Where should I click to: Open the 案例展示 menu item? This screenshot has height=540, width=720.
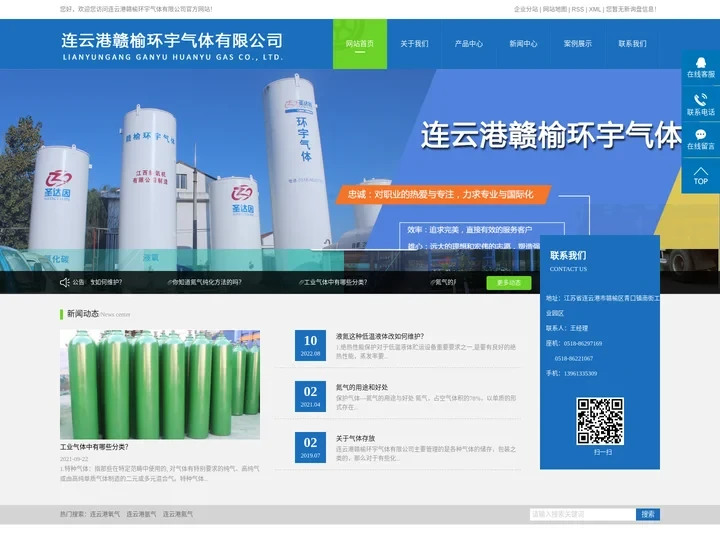pyautogui.click(x=578, y=44)
